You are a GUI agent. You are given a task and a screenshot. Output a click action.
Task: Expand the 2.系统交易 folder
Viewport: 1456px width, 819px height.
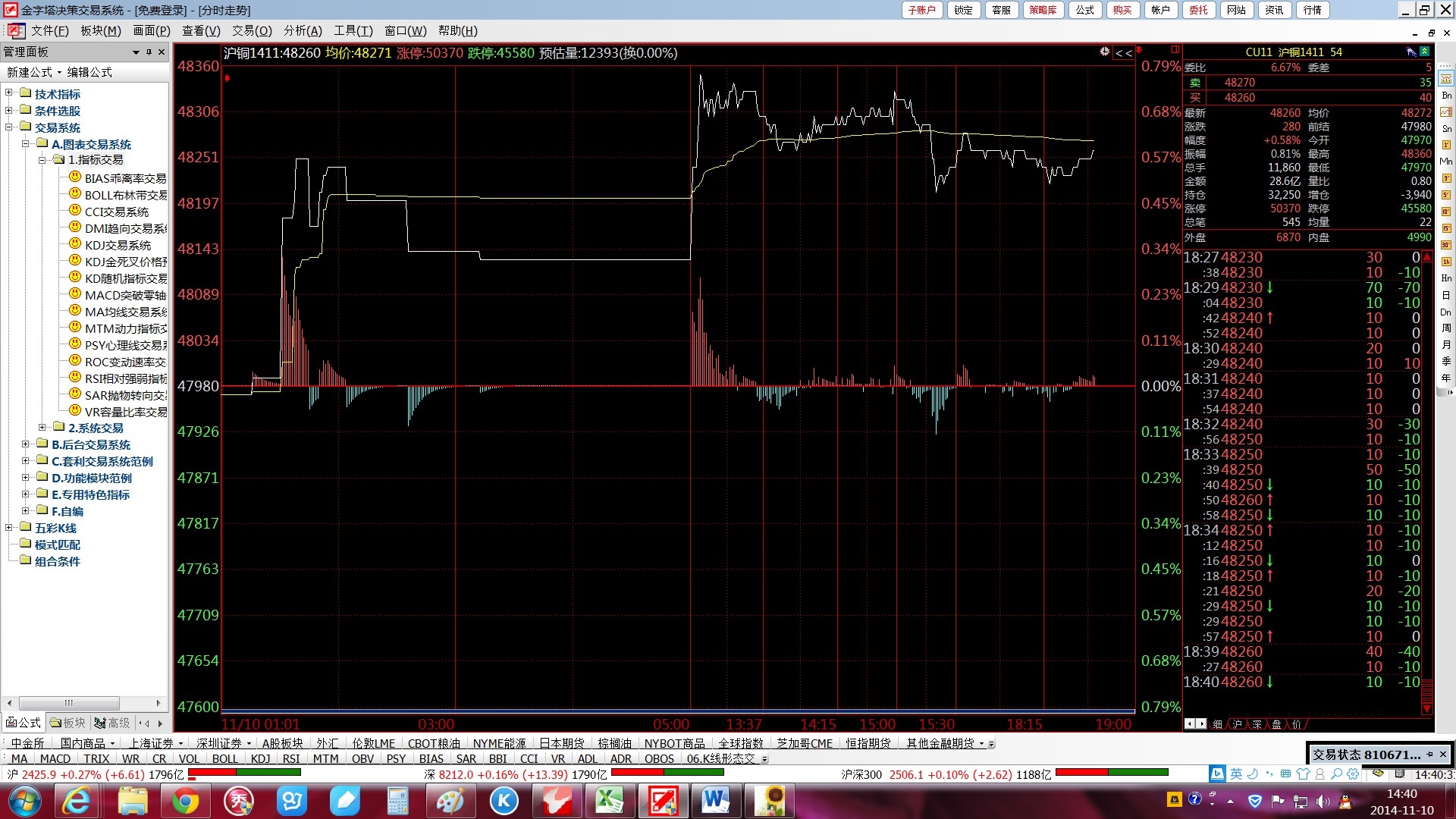pos(42,428)
